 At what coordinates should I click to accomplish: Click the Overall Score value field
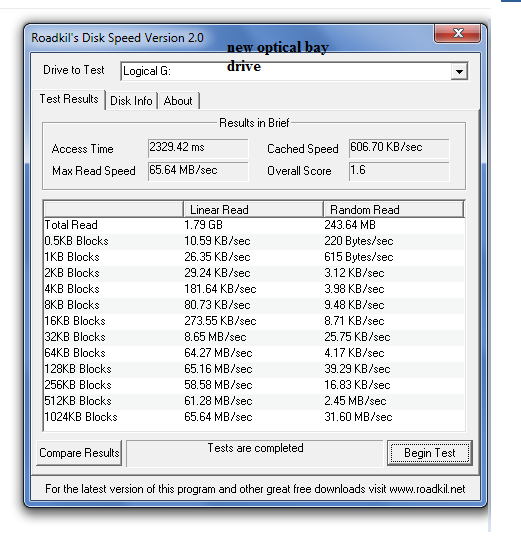pyautogui.click(x=399, y=171)
